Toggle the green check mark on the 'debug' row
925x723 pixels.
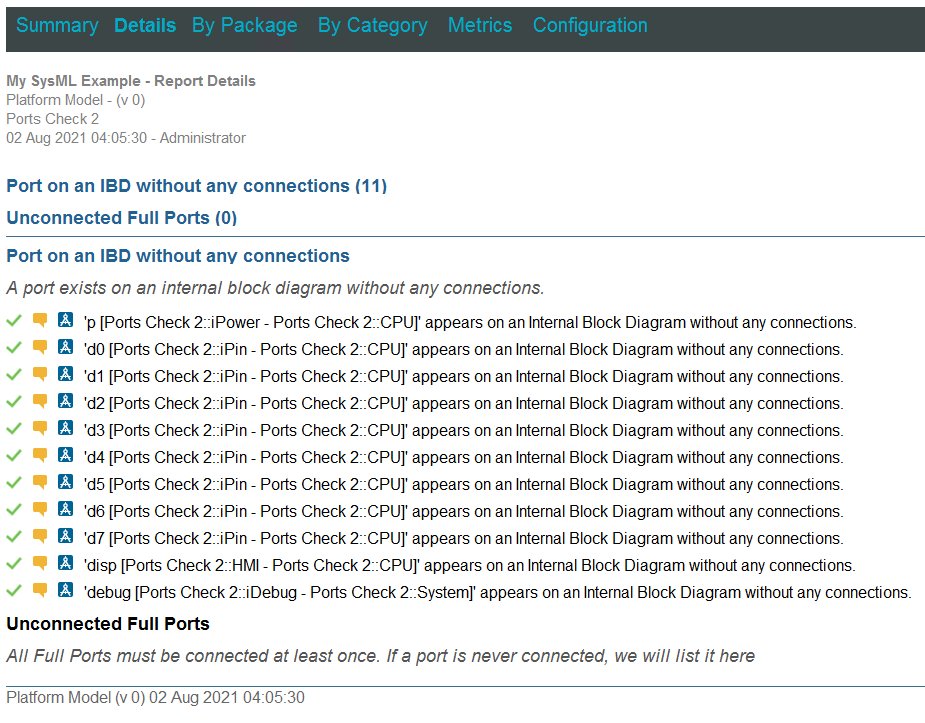coord(14,590)
